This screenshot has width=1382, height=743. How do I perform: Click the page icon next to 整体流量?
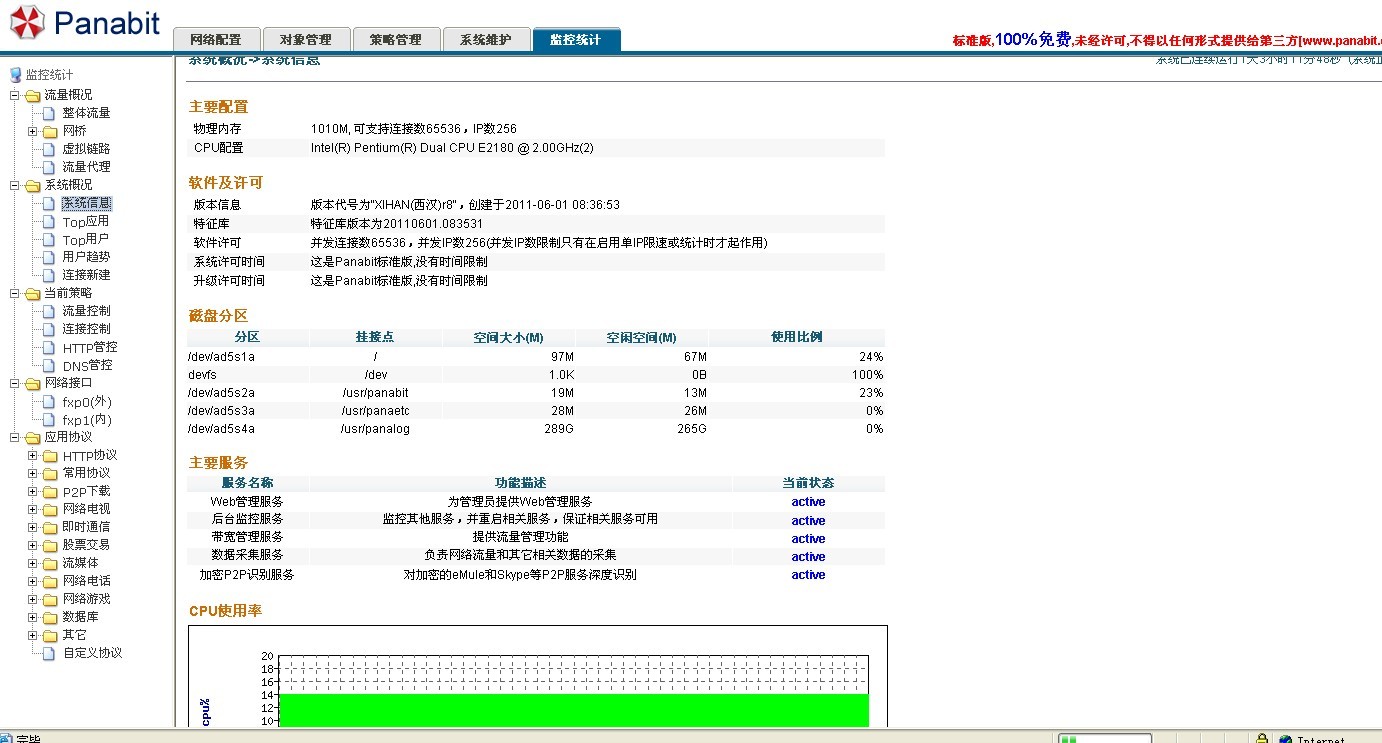click(49, 113)
